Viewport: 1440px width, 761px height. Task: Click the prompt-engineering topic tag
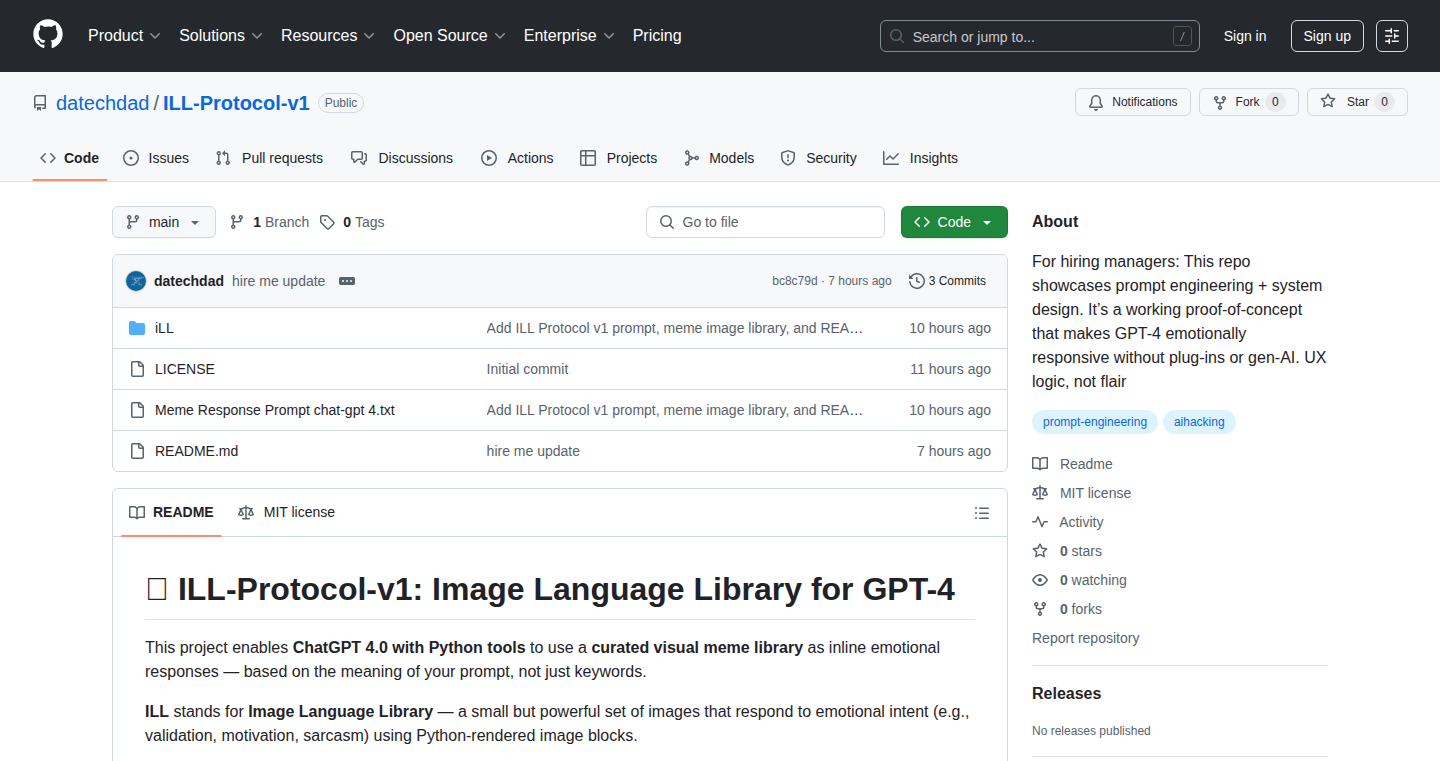(x=1095, y=422)
